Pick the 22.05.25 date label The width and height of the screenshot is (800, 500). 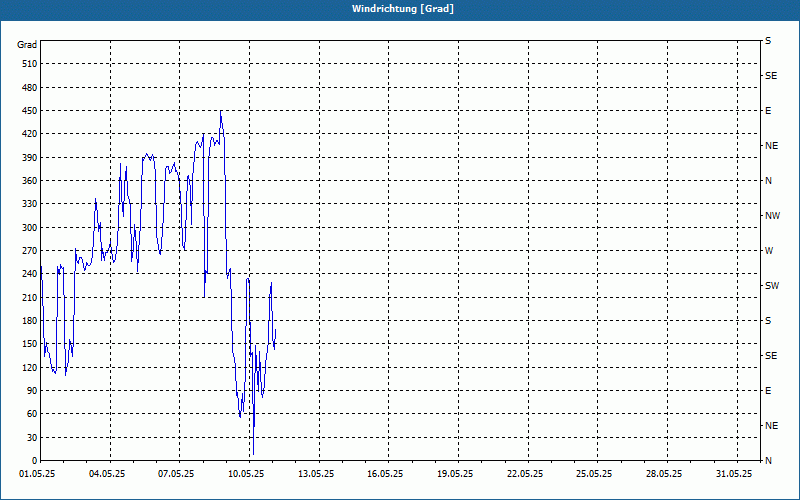click(525, 474)
